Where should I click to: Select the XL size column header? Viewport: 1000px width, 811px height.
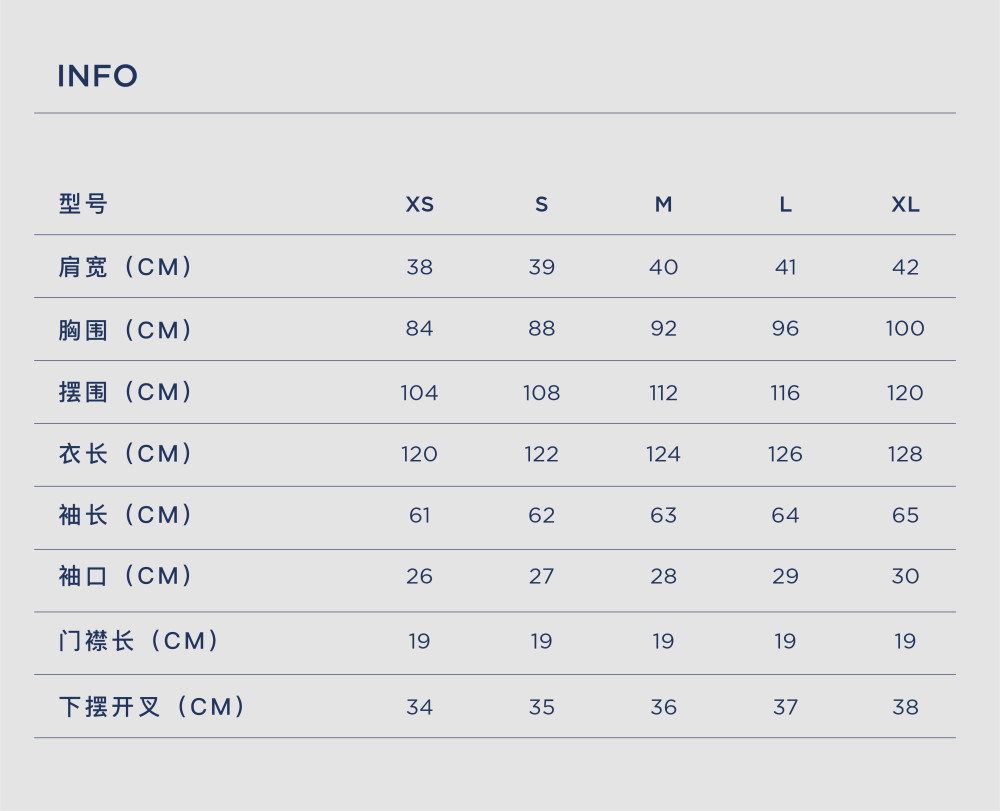(x=905, y=204)
